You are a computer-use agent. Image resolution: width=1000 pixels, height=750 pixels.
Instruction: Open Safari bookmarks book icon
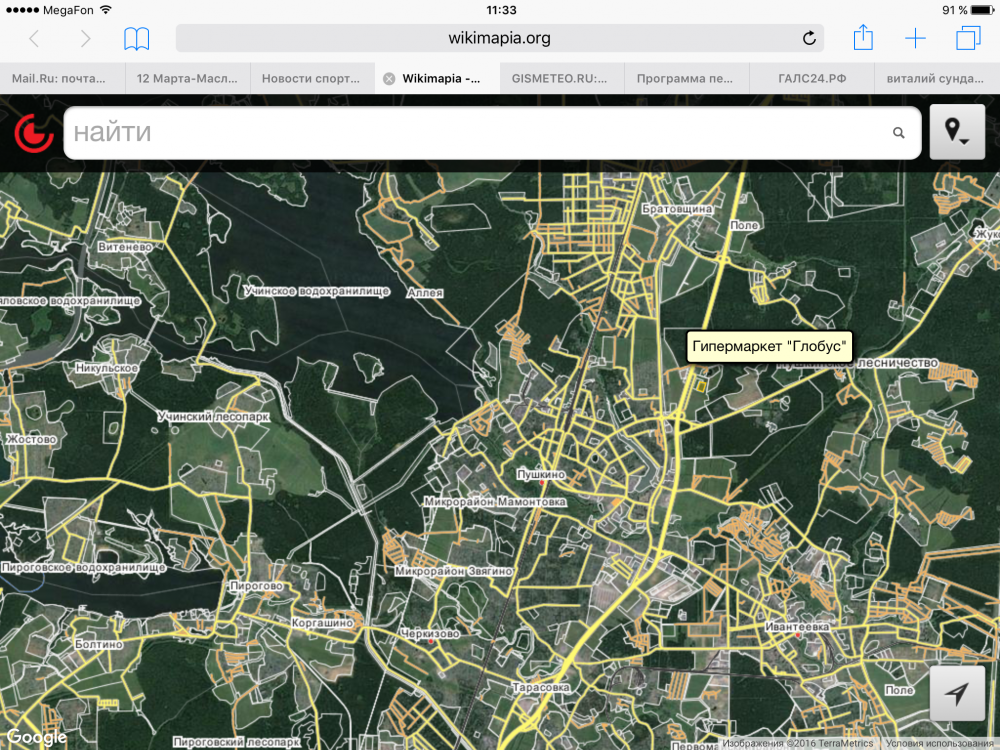click(x=137, y=39)
